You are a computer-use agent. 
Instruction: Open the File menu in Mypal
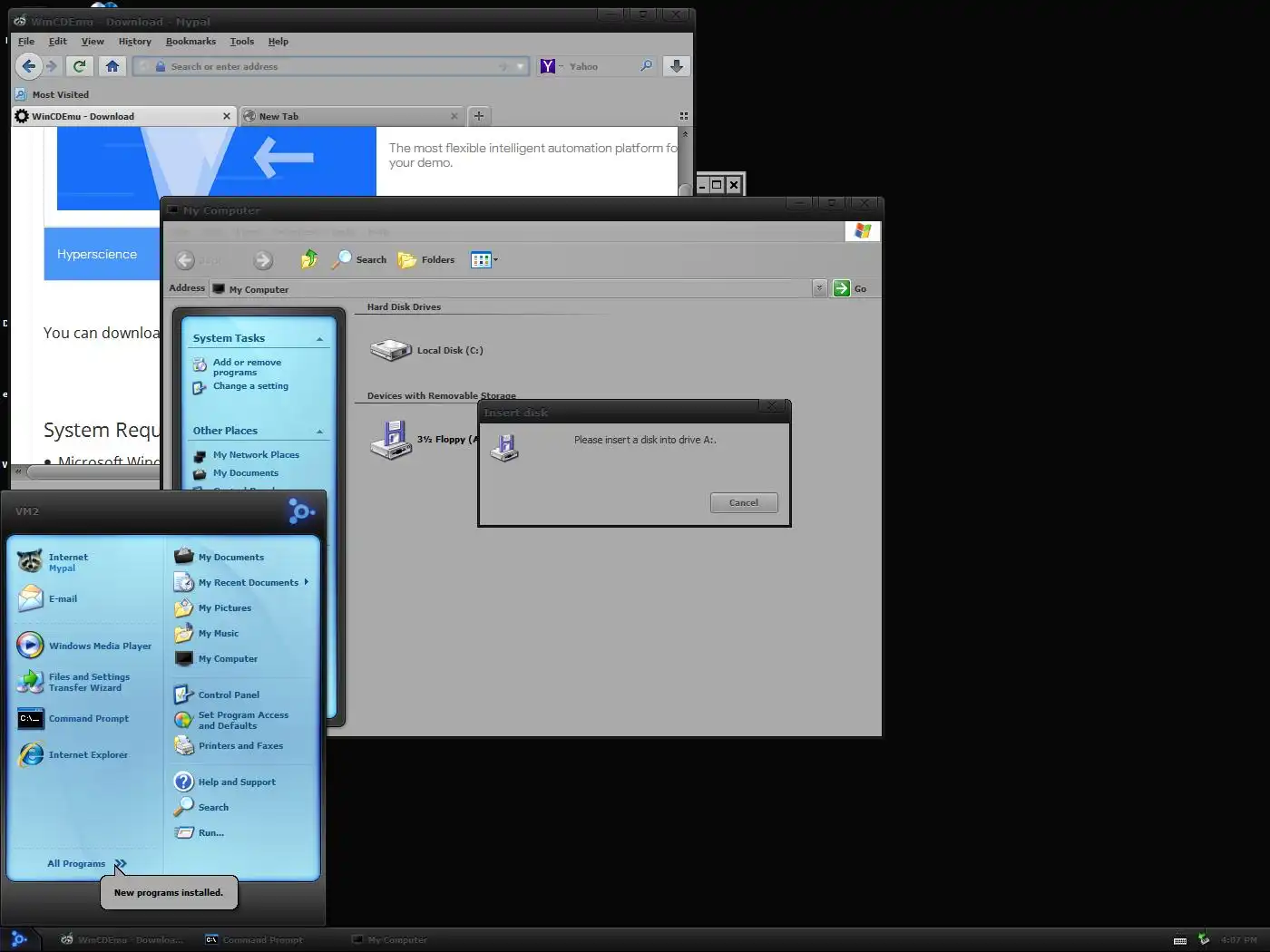pyautogui.click(x=26, y=42)
